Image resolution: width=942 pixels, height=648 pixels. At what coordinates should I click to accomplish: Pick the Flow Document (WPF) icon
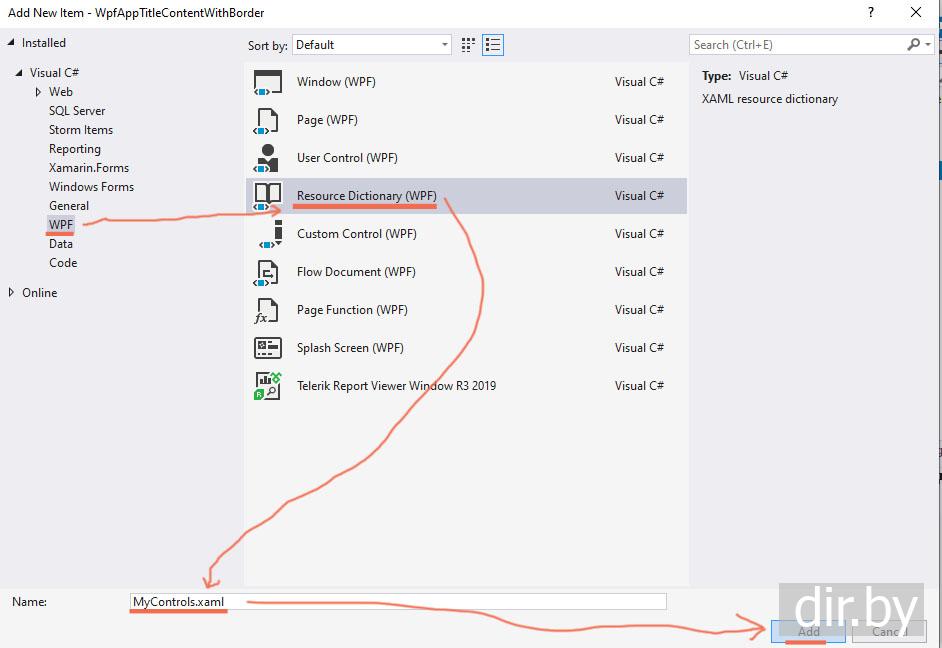pos(268,272)
